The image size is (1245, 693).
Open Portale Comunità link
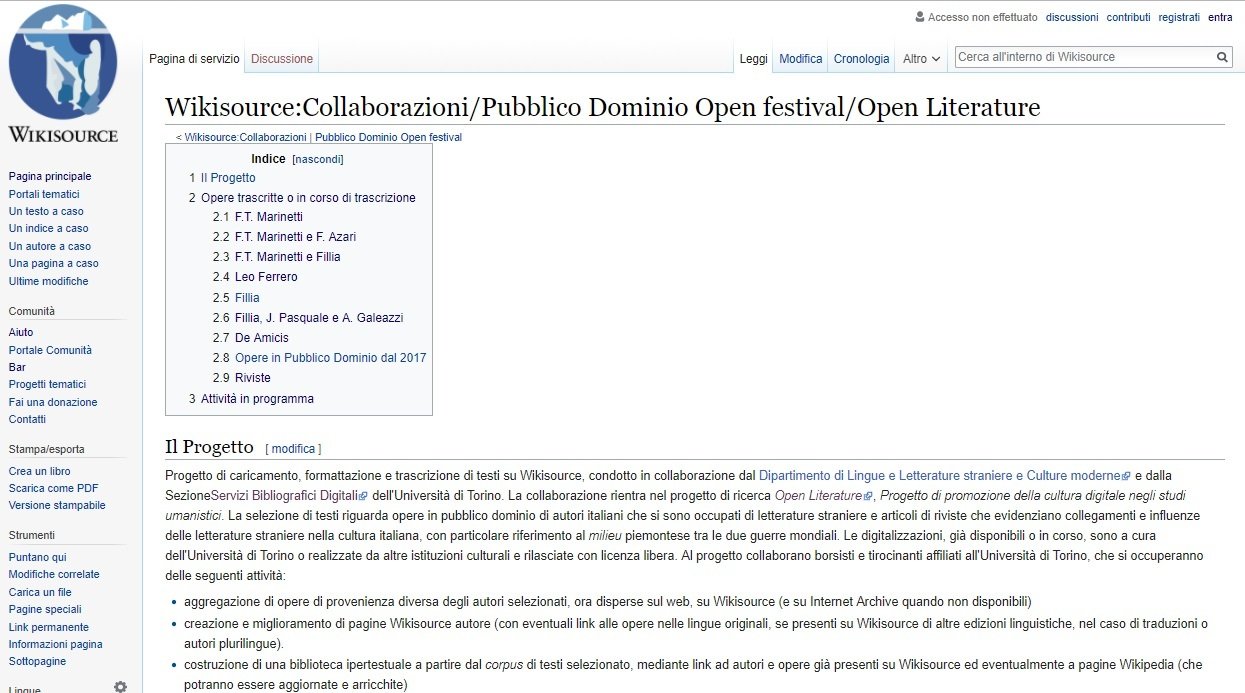50,350
